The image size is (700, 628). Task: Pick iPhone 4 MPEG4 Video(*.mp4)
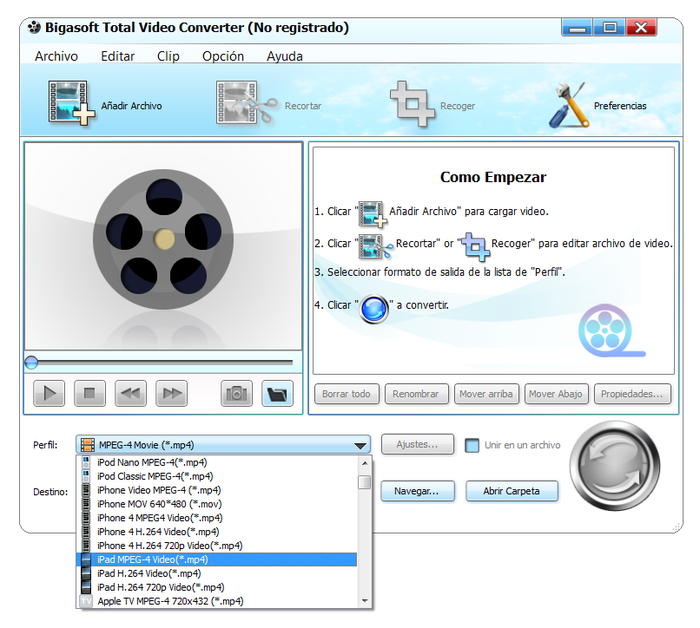point(217,518)
